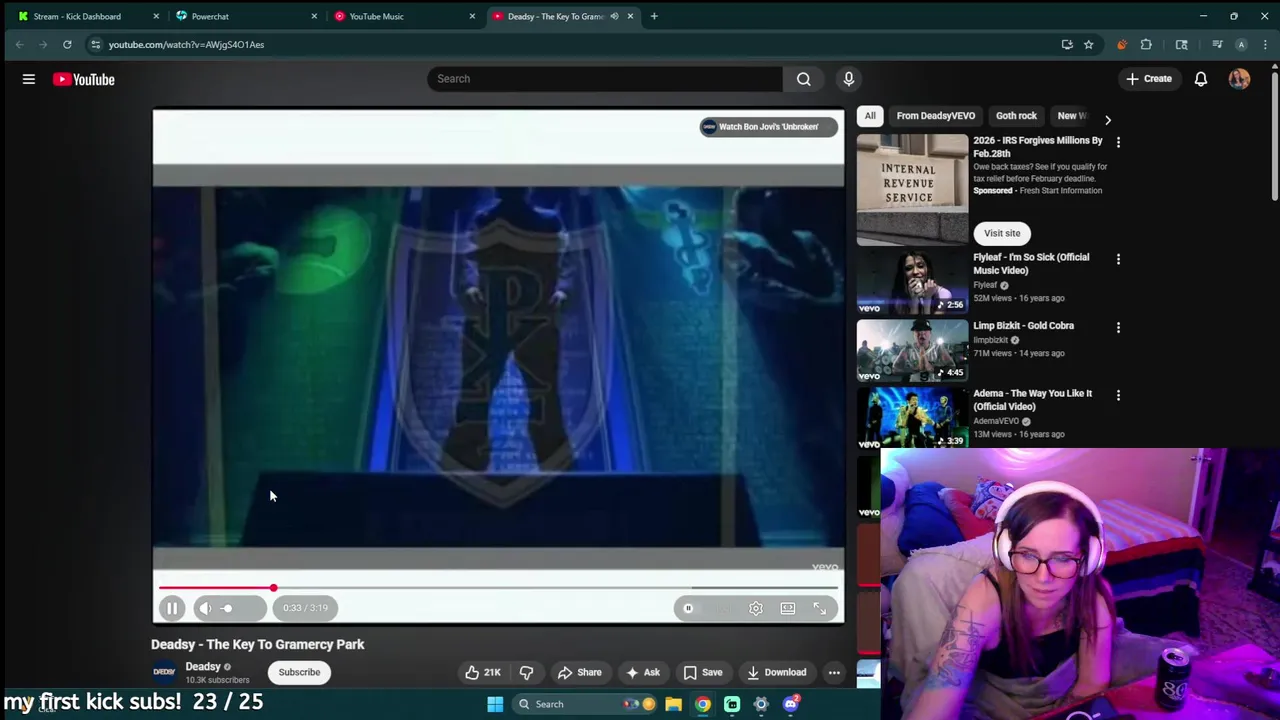This screenshot has width=1280, height=720.
Task: Open Flyleaf I'm So Sick thumbnail
Action: click(912, 281)
